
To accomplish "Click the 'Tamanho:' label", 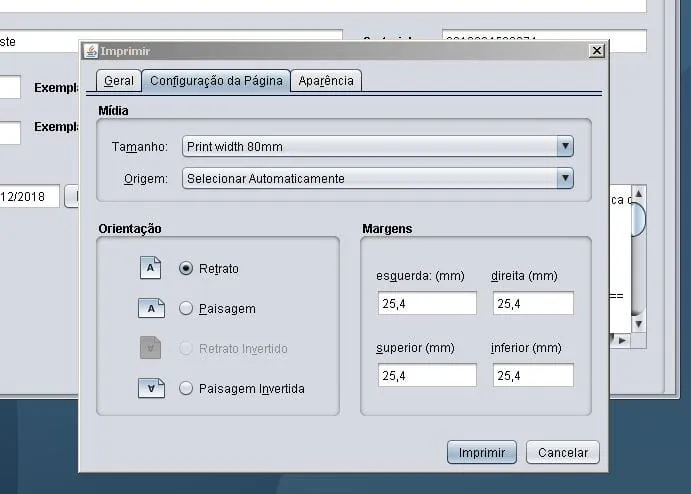I will pos(140,147).
